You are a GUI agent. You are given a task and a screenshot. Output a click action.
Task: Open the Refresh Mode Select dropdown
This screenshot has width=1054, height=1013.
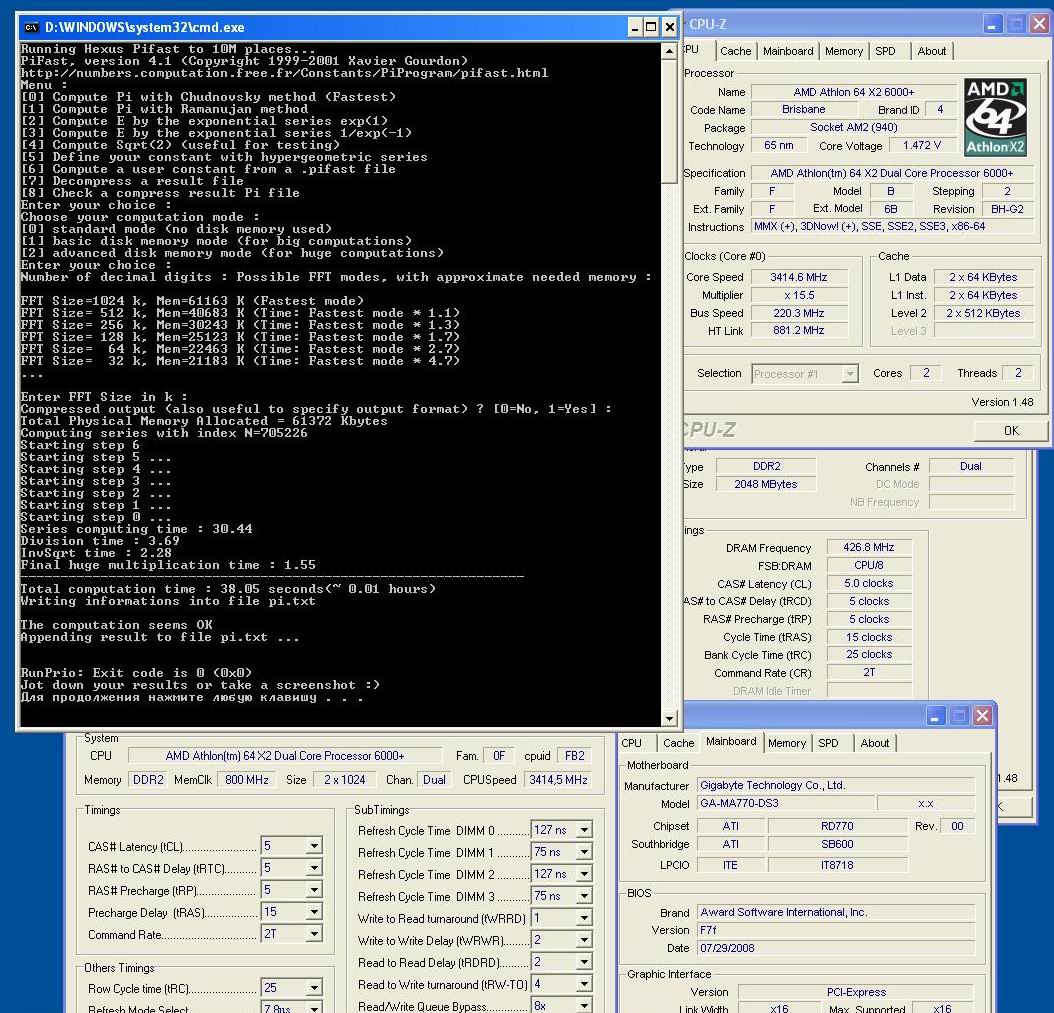click(314, 1008)
